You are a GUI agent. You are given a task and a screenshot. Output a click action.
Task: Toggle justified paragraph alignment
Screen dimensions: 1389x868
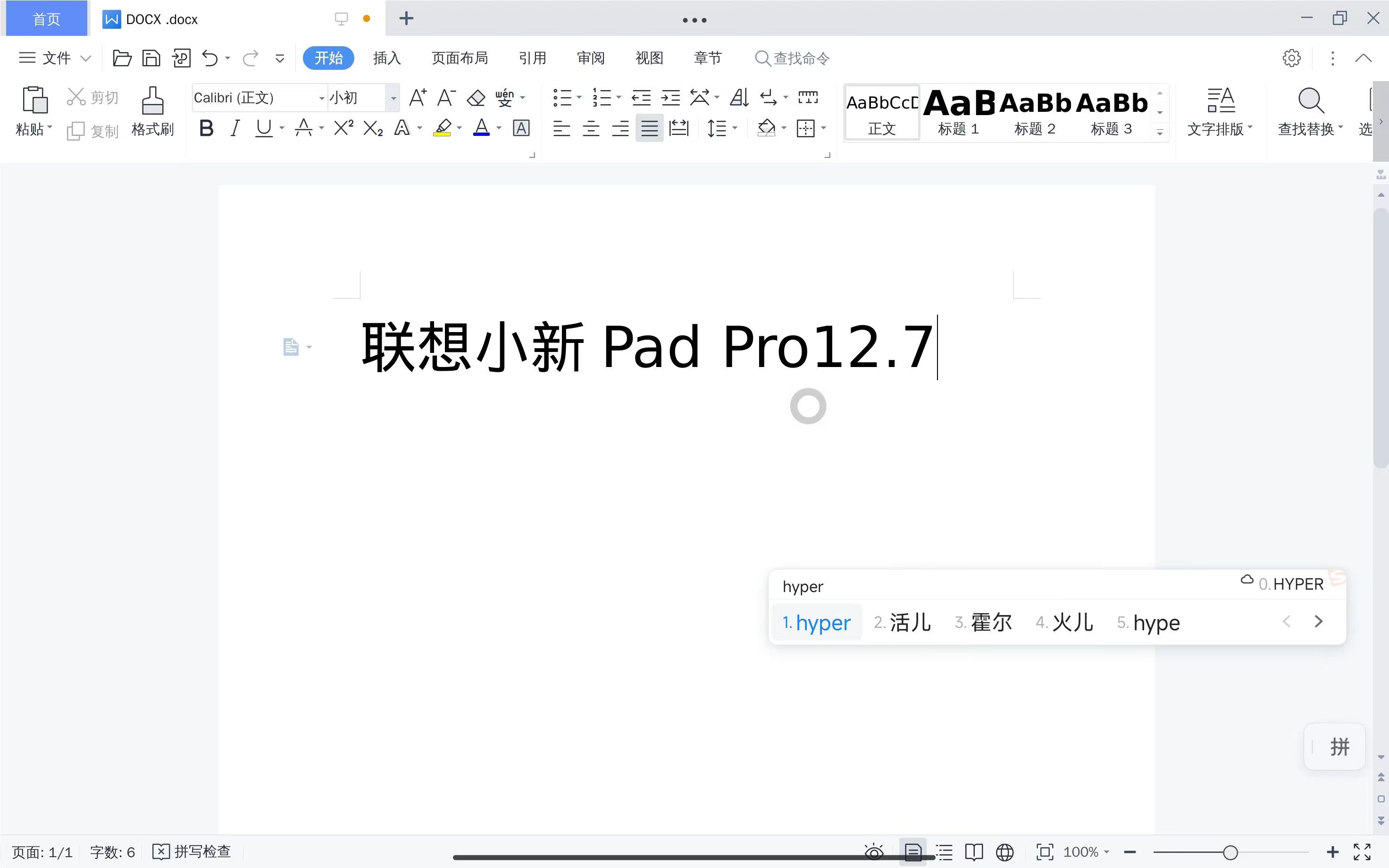pyautogui.click(x=649, y=127)
